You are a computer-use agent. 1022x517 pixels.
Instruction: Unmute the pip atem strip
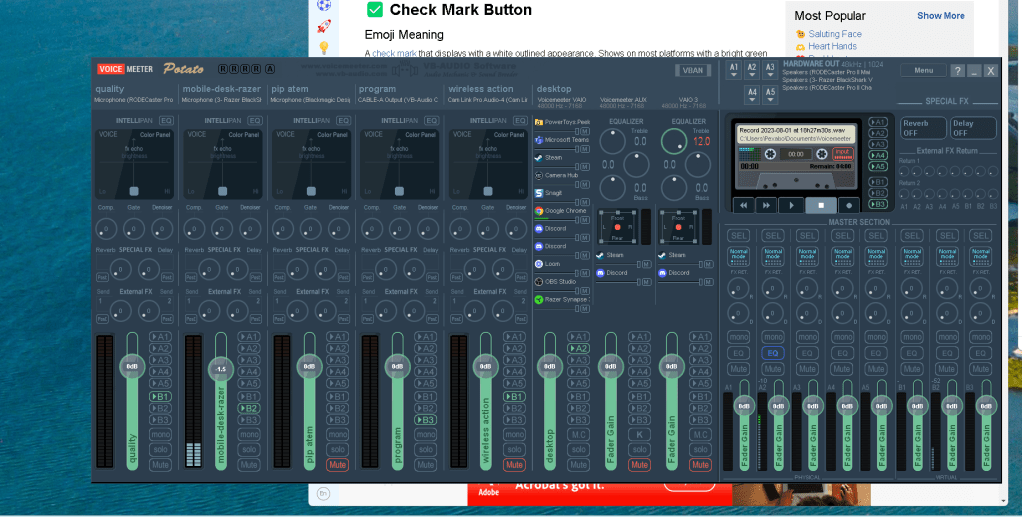(x=338, y=465)
